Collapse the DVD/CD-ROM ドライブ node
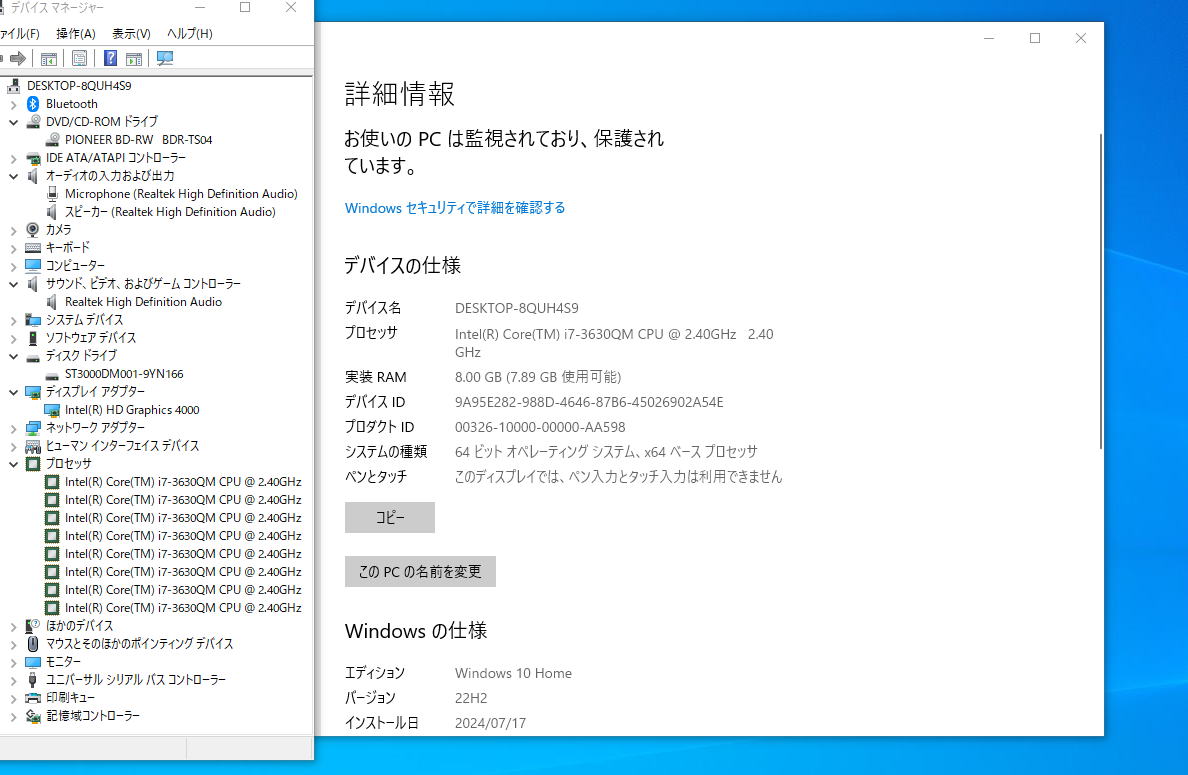This screenshot has height=775, width=1188. click(14, 122)
